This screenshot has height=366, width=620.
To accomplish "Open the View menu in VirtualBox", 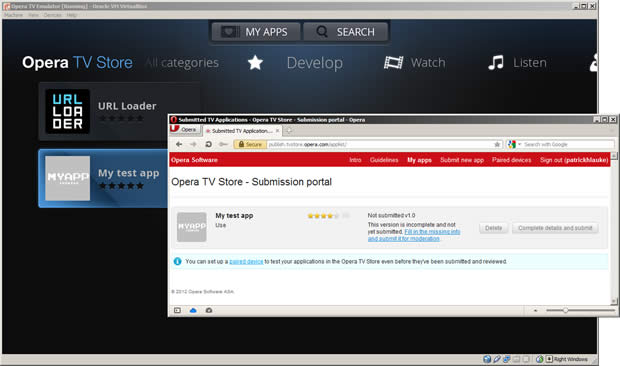I will coord(33,15).
